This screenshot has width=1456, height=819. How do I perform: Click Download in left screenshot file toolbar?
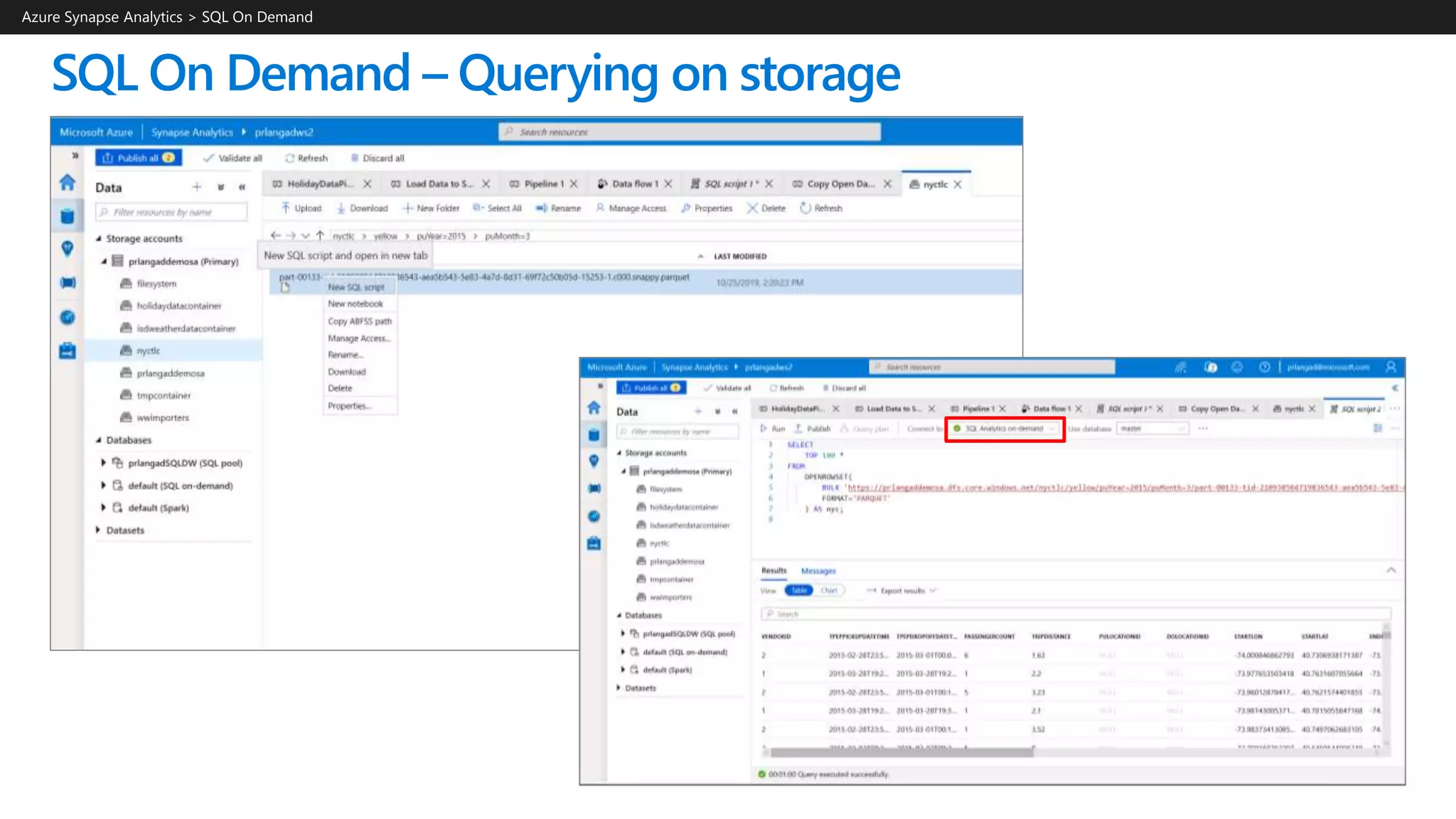click(362, 208)
